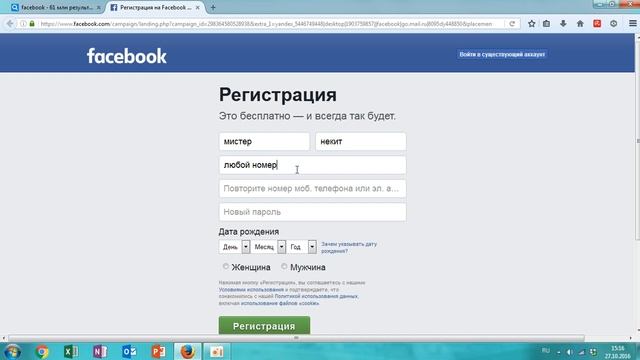This screenshot has width=640, height=360.
Task: Launch Chrome from the taskbar
Action: [x=42, y=351]
